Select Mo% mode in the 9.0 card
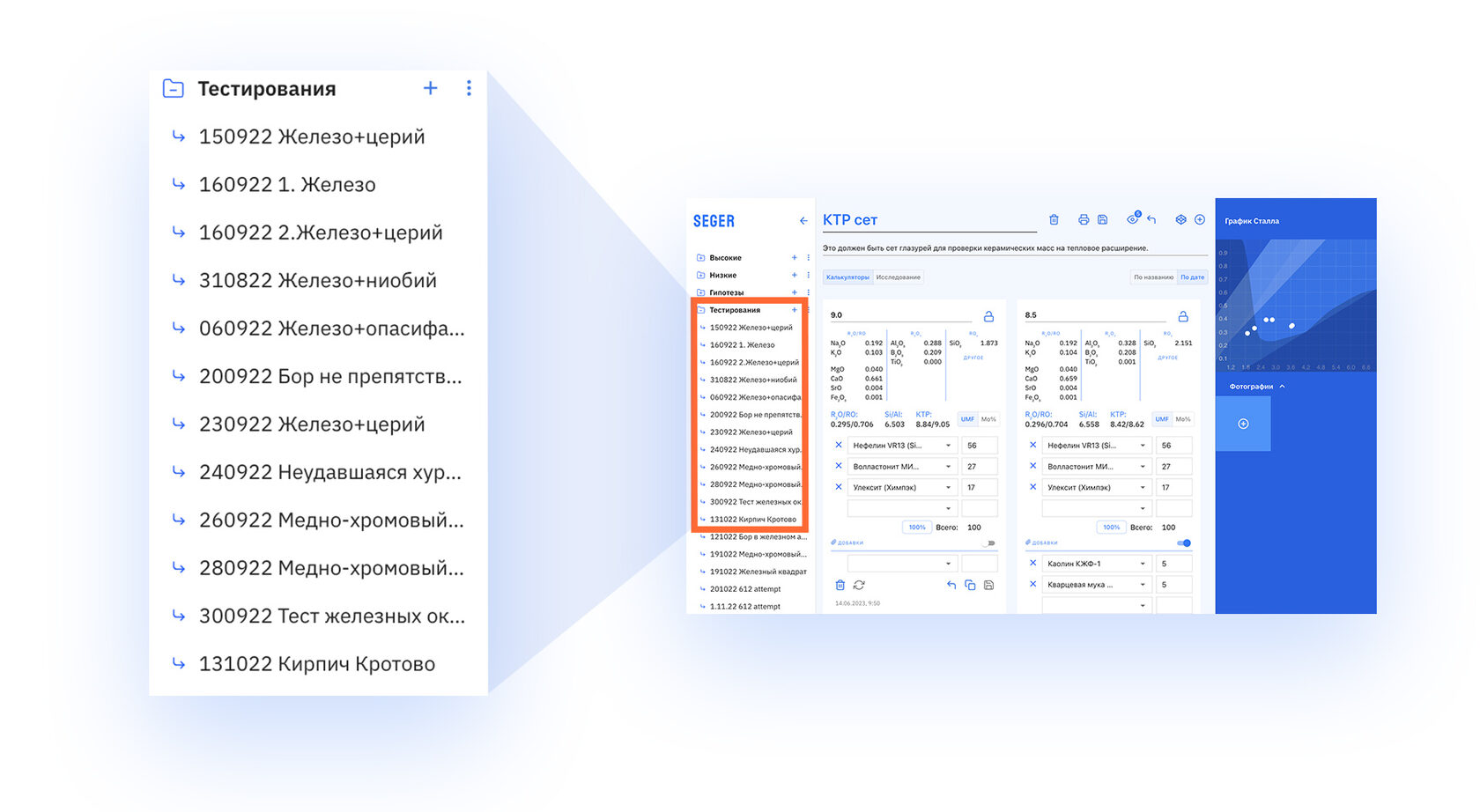Viewport: 1480px width, 812px height. tap(988, 419)
